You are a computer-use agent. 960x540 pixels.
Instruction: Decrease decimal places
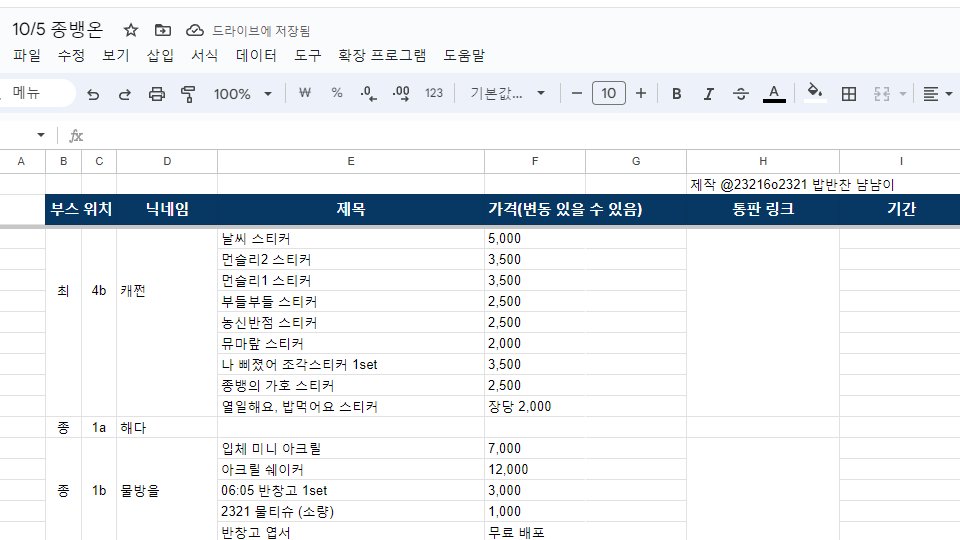tap(369, 93)
